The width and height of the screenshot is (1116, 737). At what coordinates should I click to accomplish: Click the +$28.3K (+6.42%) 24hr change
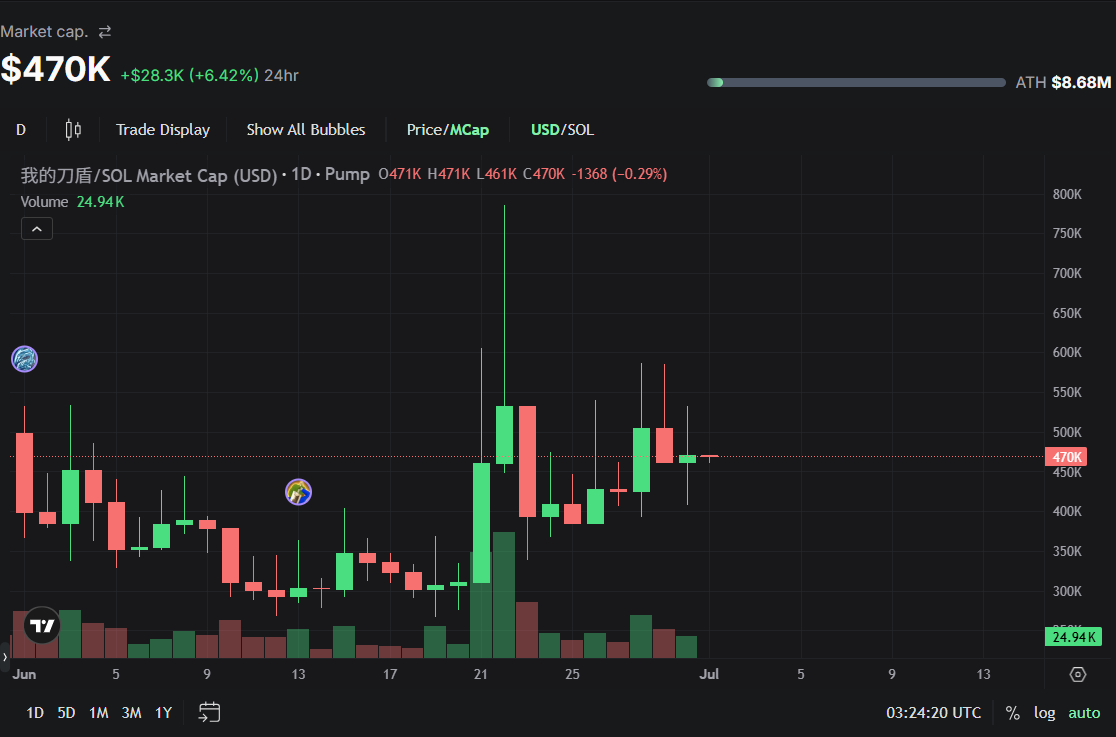click(209, 75)
